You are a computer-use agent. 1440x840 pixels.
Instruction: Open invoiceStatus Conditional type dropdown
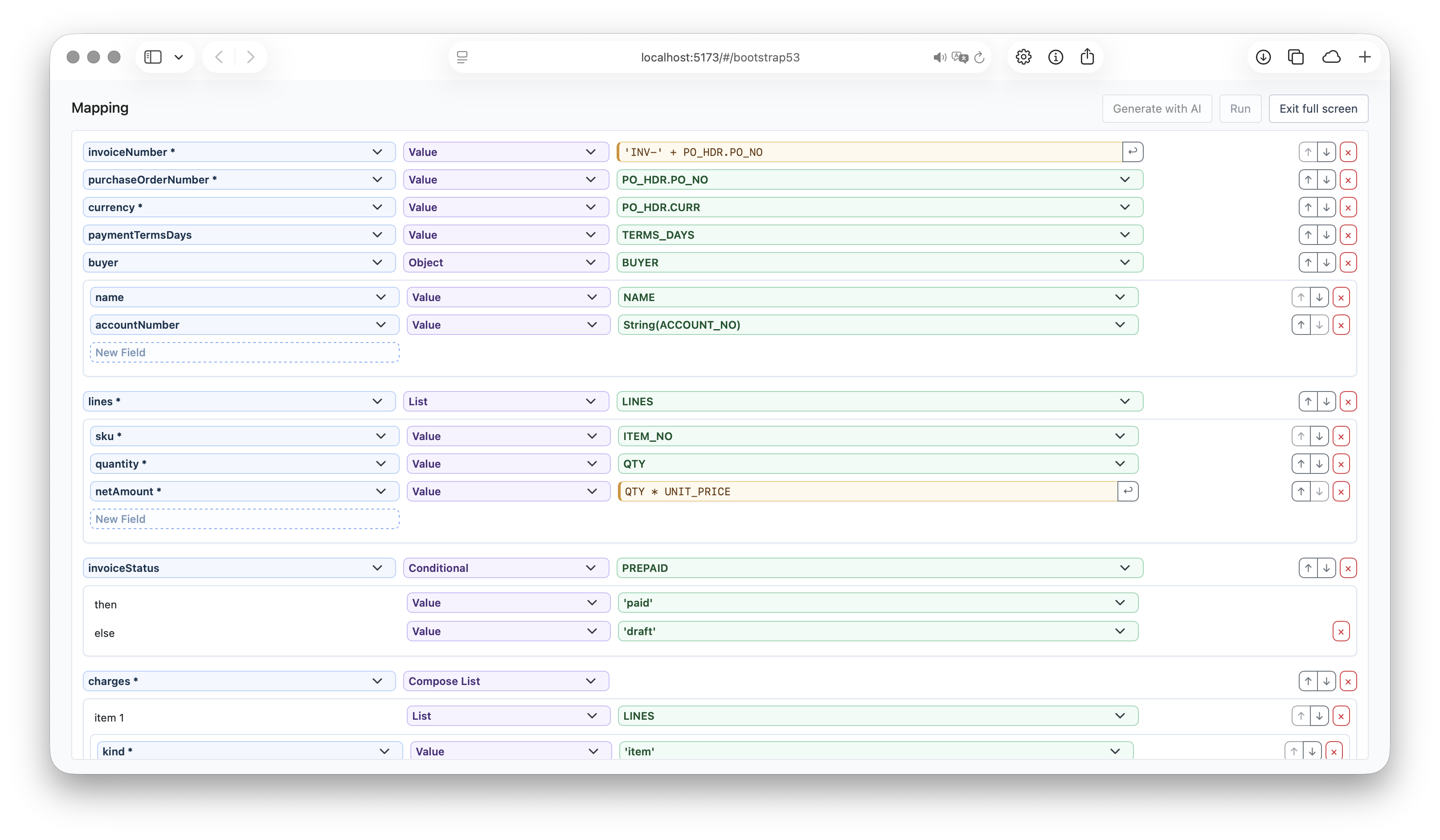[x=506, y=568]
